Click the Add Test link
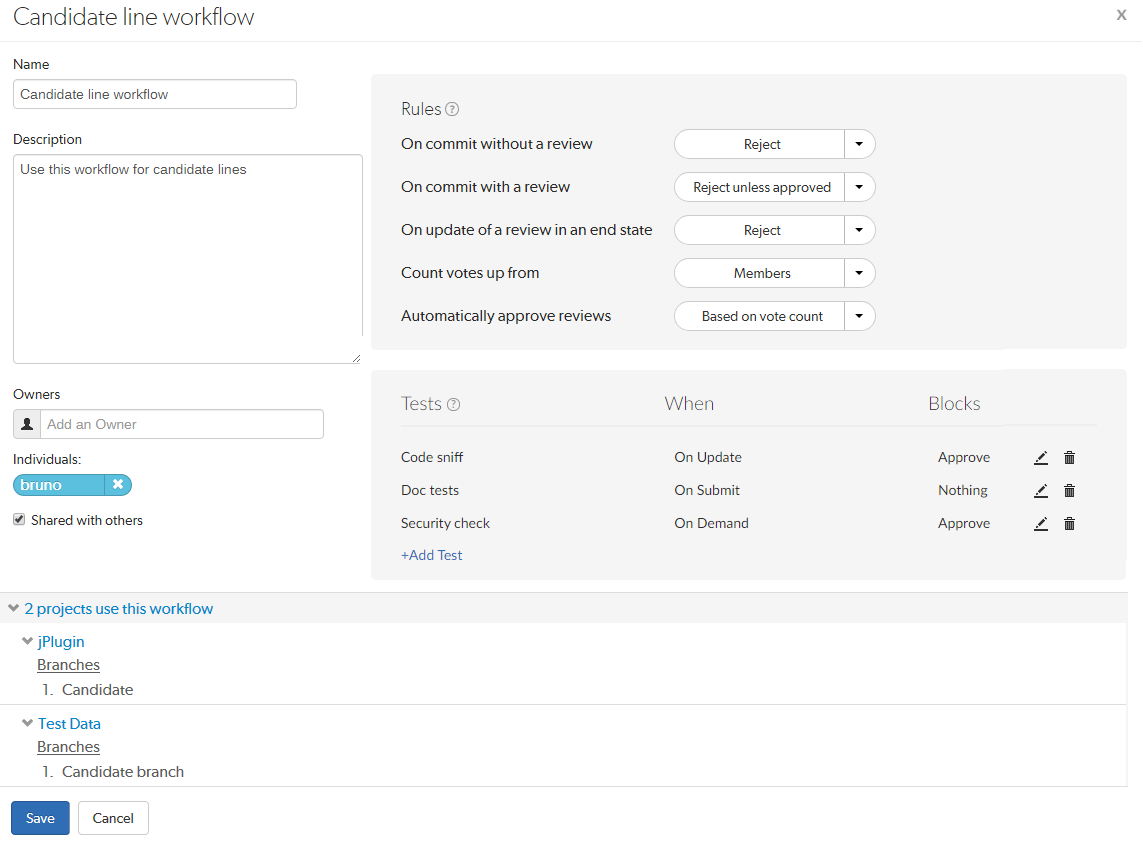The image size is (1143, 843). point(431,554)
